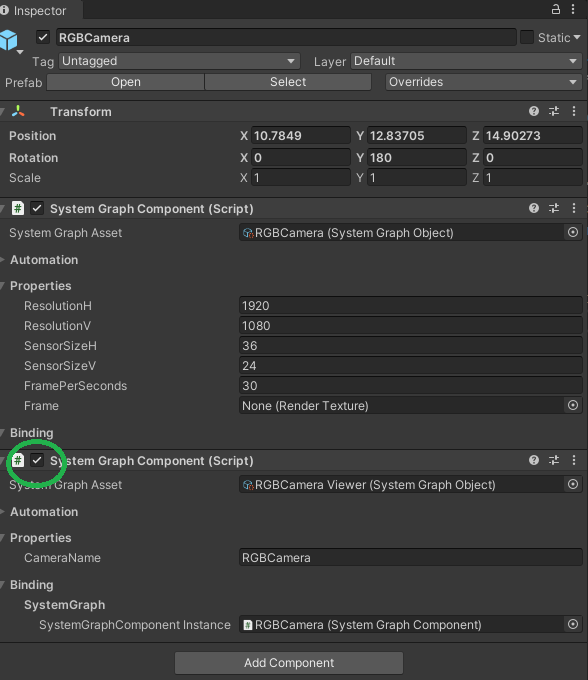This screenshot has height=680, width=588.
Task: Open the Transform component three-dot menu
Action: (x=574, y=111)
